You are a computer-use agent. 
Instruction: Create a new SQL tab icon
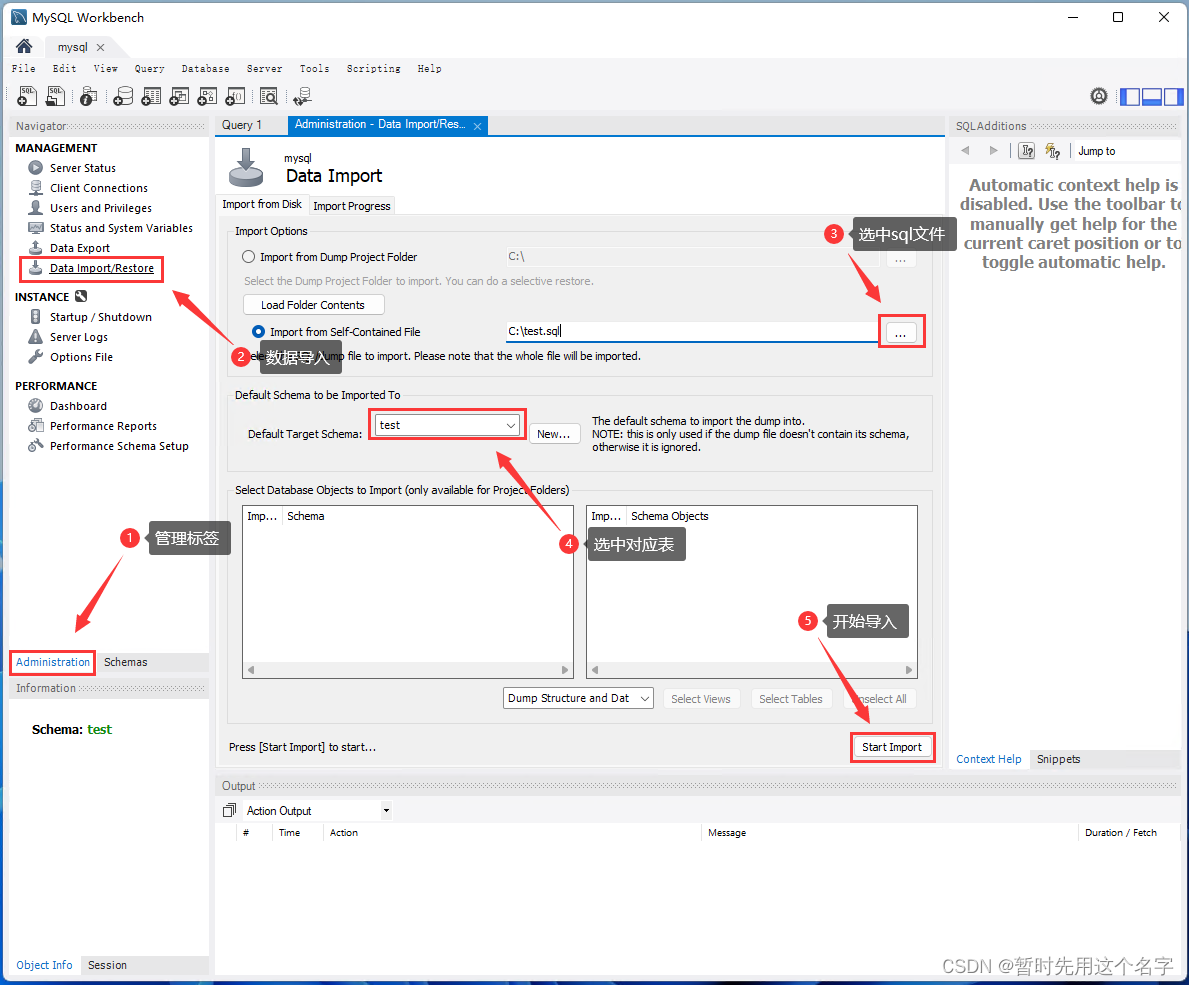pos(27,96)
